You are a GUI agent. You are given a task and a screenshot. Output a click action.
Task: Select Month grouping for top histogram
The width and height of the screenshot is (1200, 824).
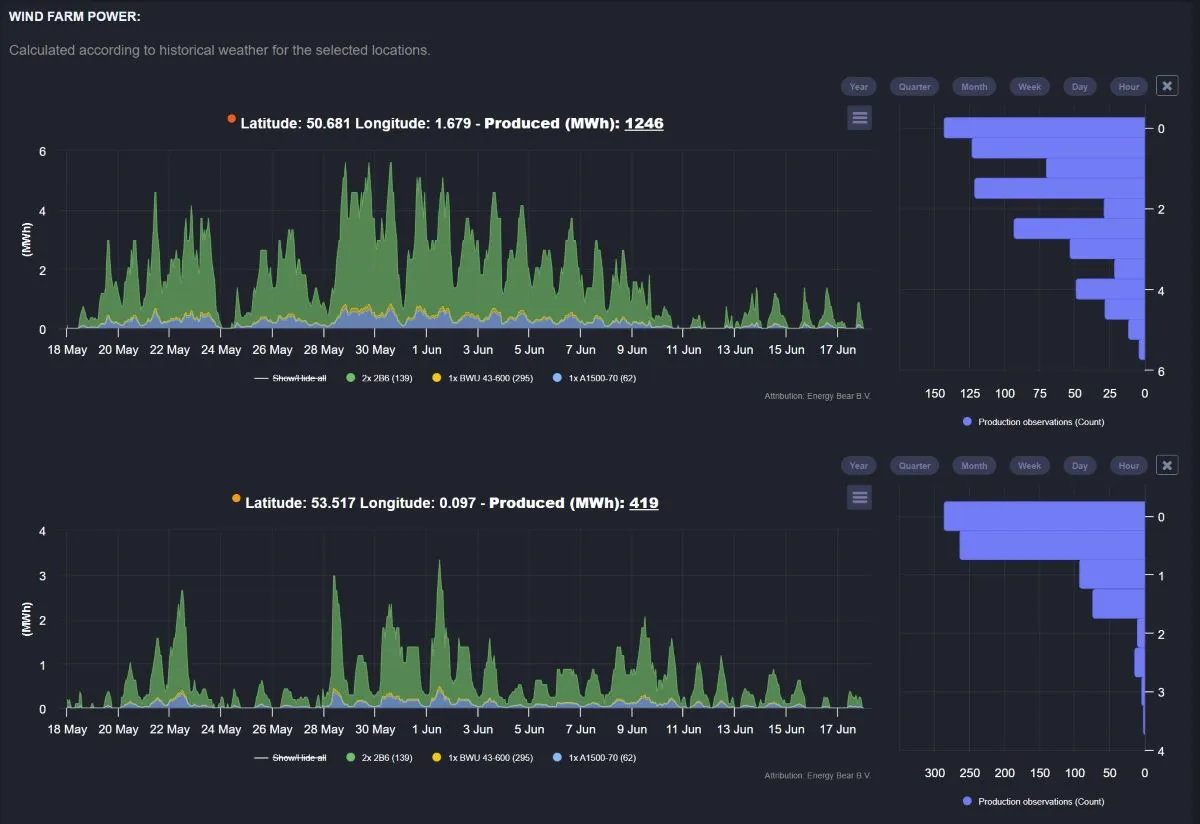[974, 87]
